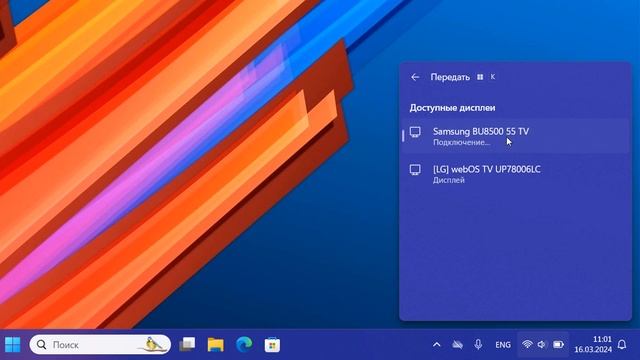
Task: Open the clock showing 11:01 16.03.2024
Action: click(593, 344)
